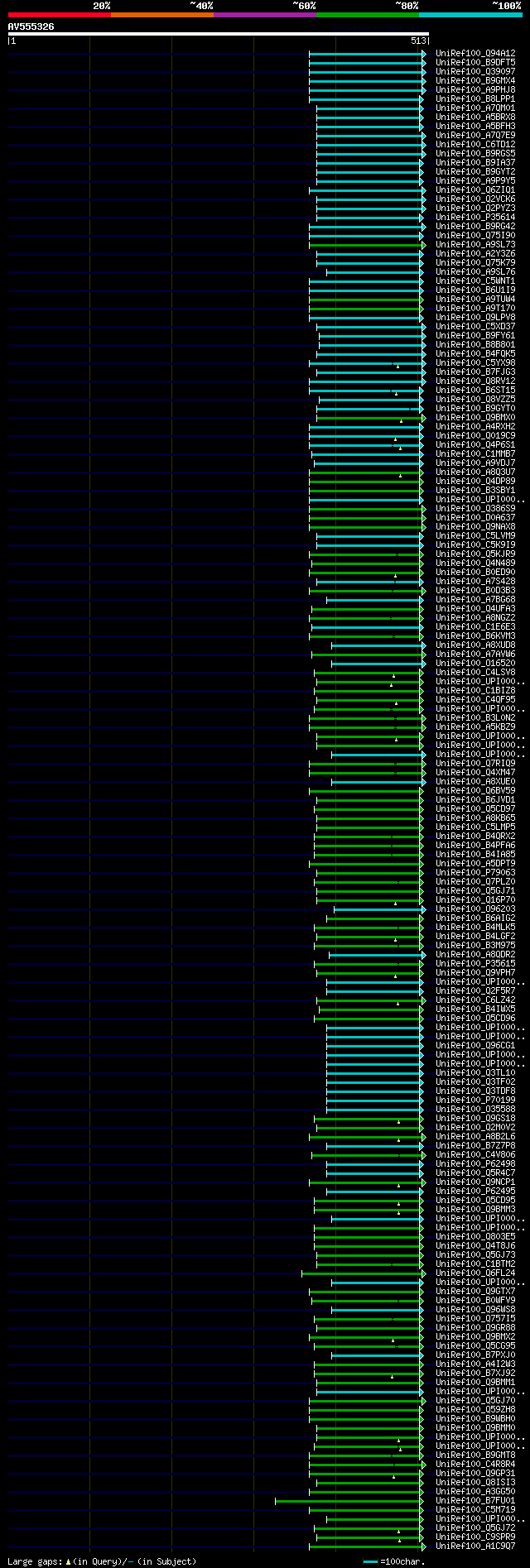
Task: Click the label UniRef100_C5YX98
Action: pos(475,363)
